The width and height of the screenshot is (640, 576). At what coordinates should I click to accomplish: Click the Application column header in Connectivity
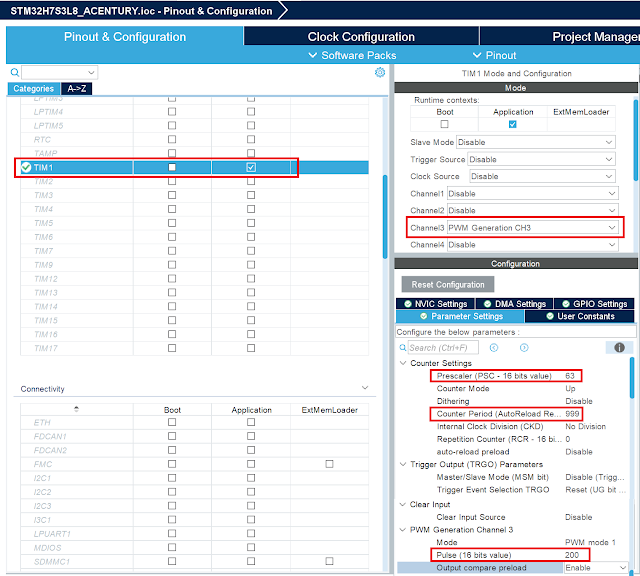point(251,410)
